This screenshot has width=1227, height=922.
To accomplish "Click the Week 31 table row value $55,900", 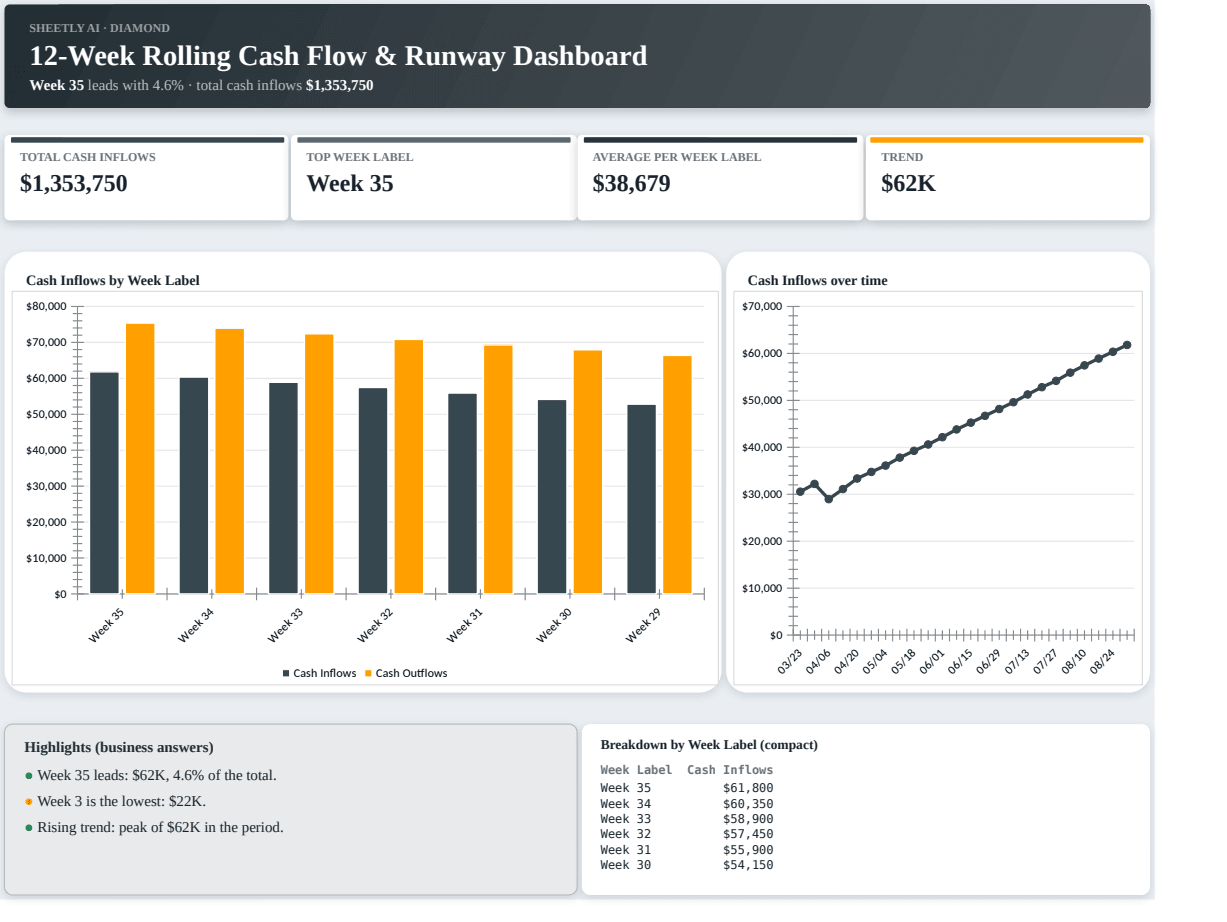I will point(748,850).
